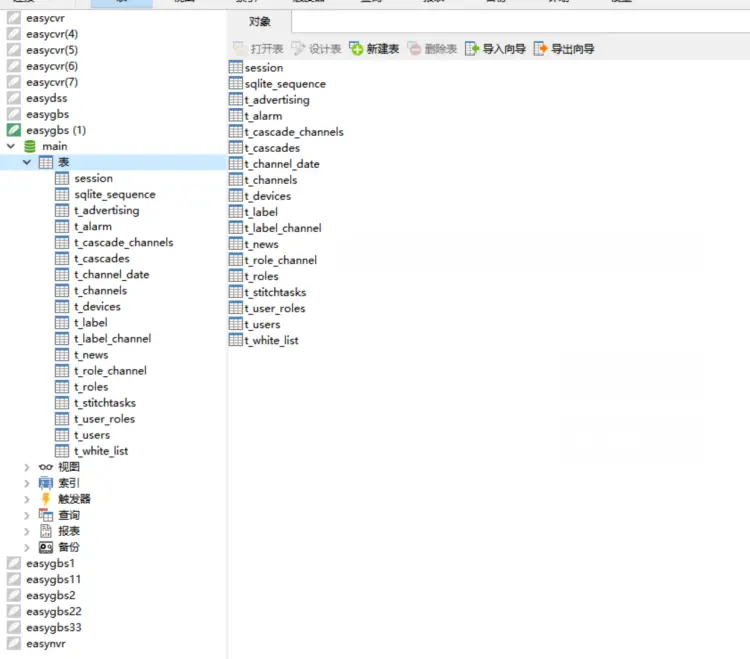Screen dimensions: 750x659
Task: Expand the reports (报表) tree node
Action: (27, 531)
